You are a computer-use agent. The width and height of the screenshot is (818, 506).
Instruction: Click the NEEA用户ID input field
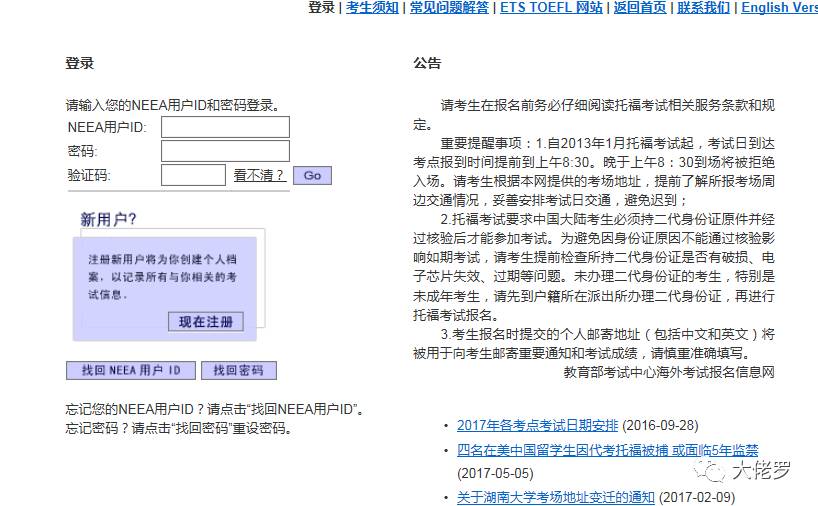click(x=225, y=127)
